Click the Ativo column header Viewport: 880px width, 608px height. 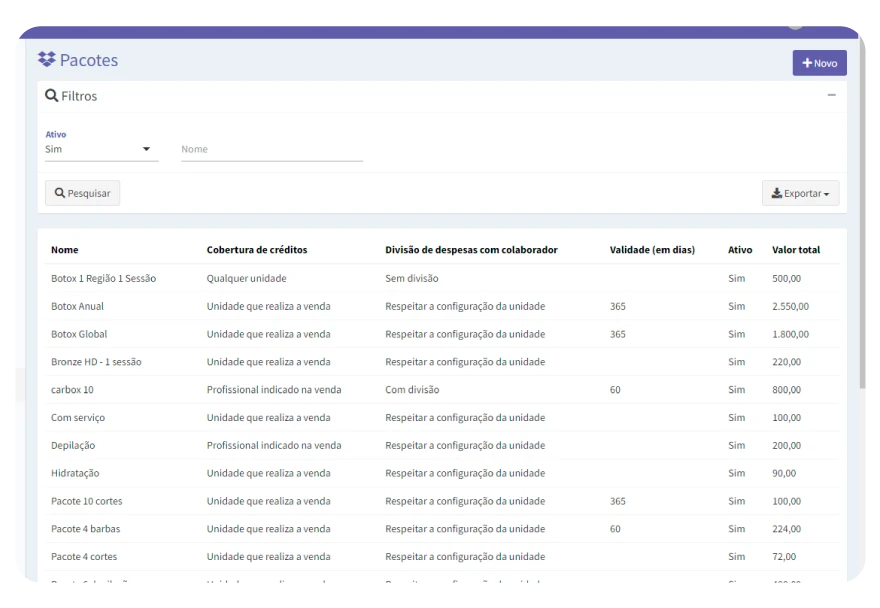(740, 250)
